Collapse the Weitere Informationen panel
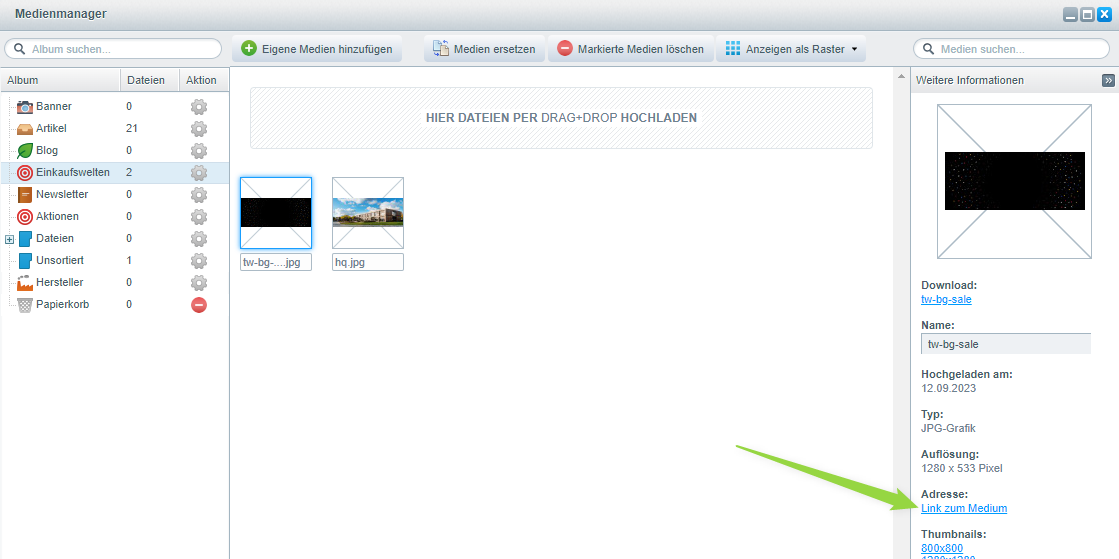This screenshot has height=559, width=1119. pyautogui.click(x=1108, y=81)
